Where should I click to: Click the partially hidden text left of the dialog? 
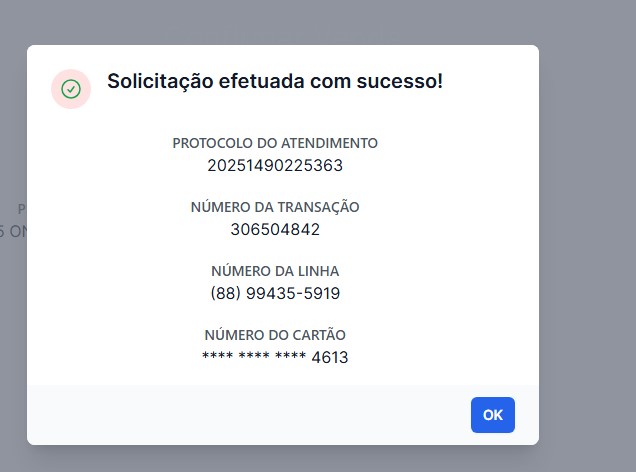pyautogui.click(x=12, y=221)
